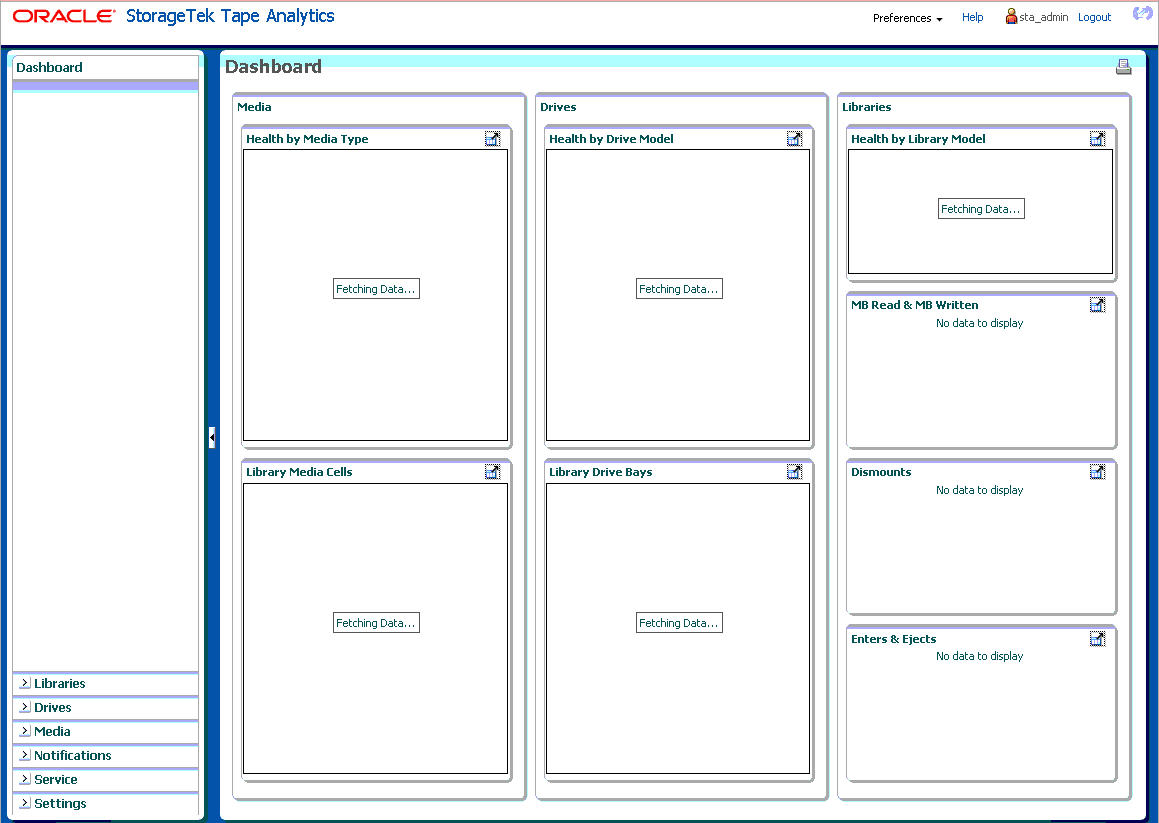This screenshot has width=1159, height=823.
Task: Open chart options icon for Health by Library Model
Action: coord(1098,138)
